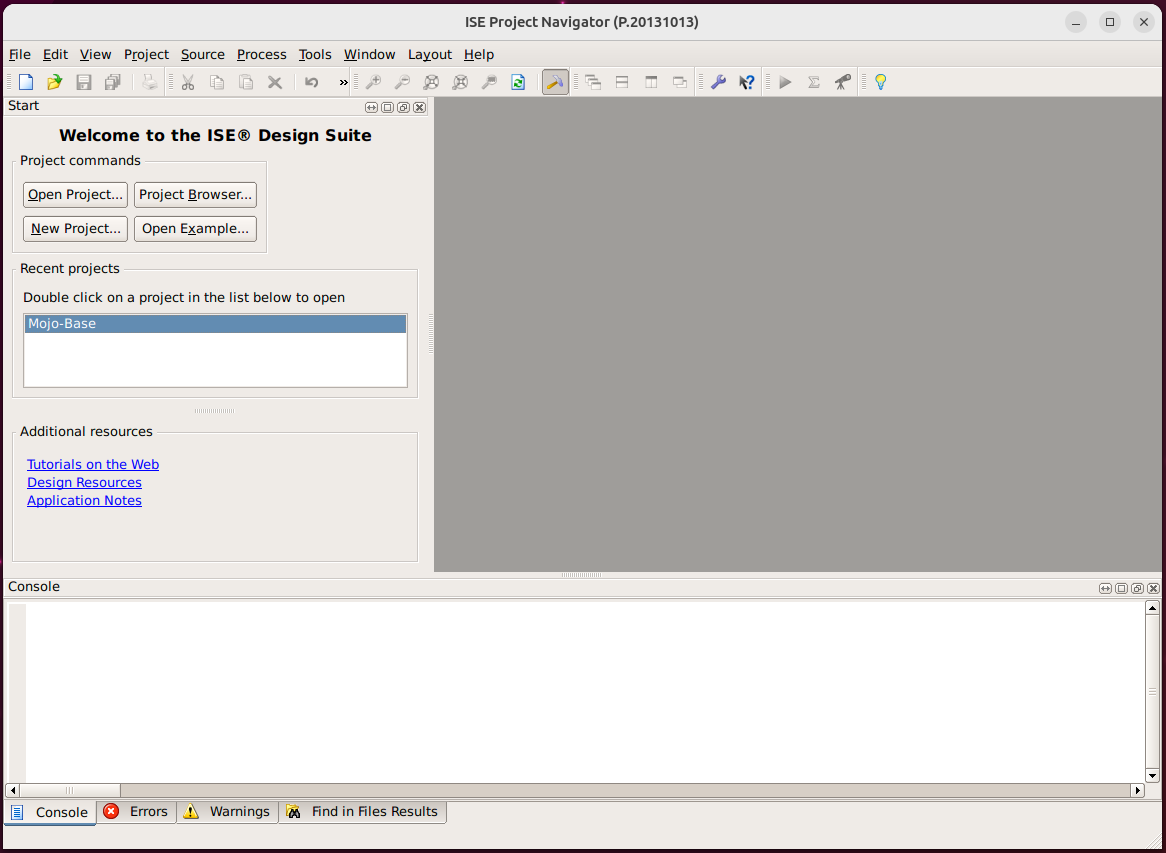Click the Cut scissors icon
This screenshot has height=853, width=1166.
click(x=188, y=82)
